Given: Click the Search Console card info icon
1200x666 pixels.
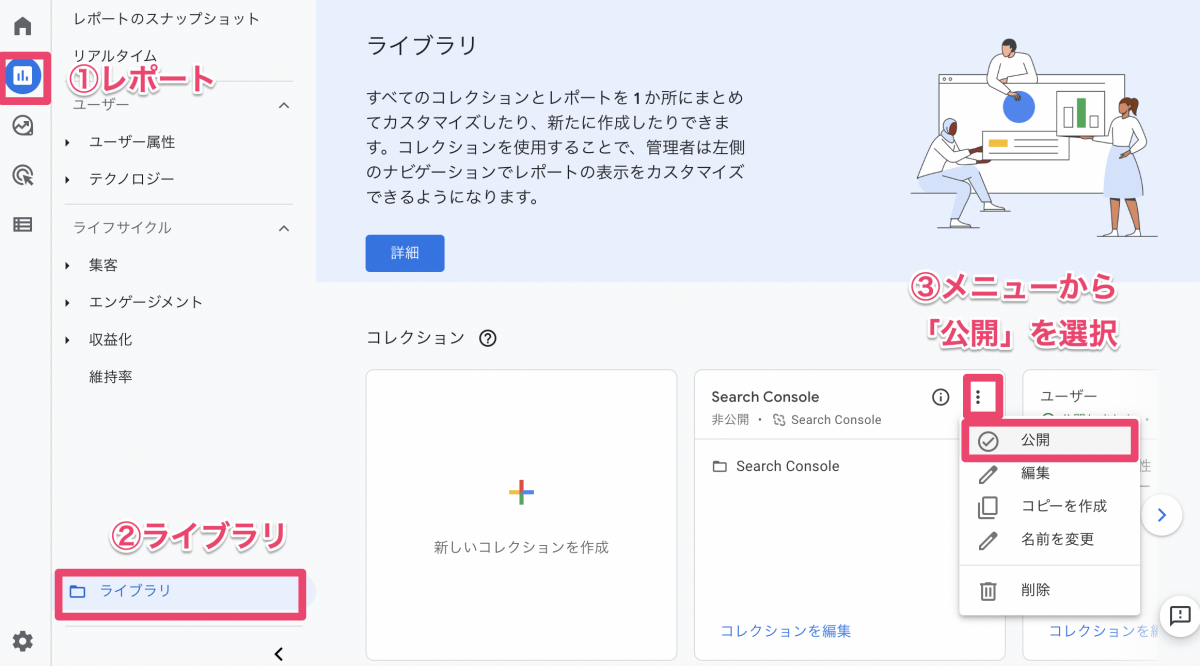Looking at the screenshot, I should point(940,397).
